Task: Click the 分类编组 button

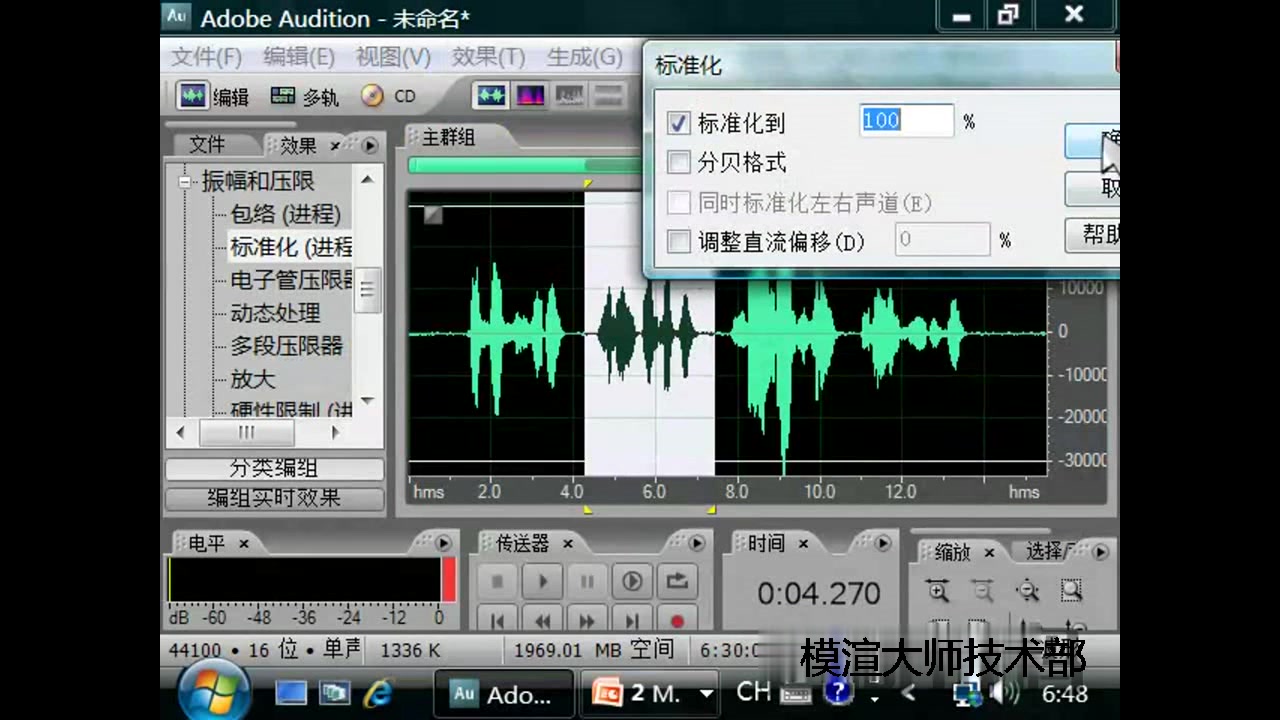Action: point(274,468)
